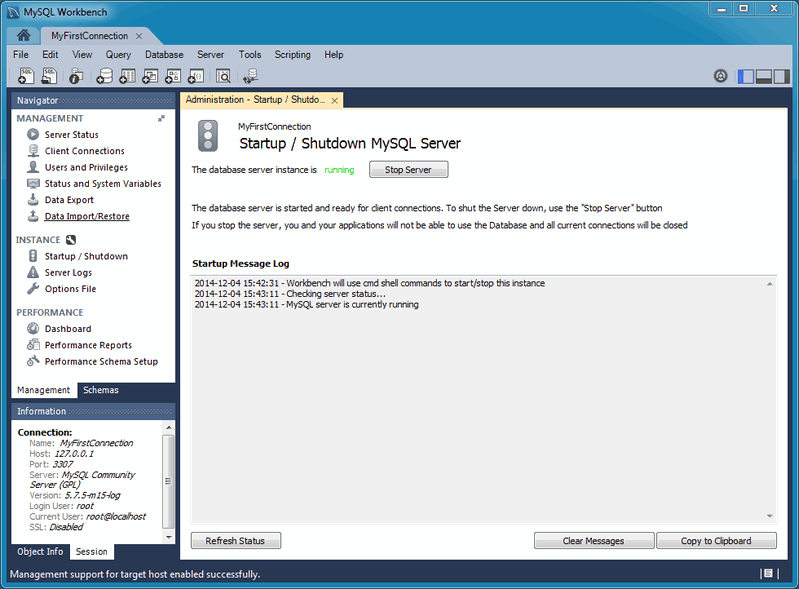
Task: Open the home screen tab icon
Action: (23, 35)
